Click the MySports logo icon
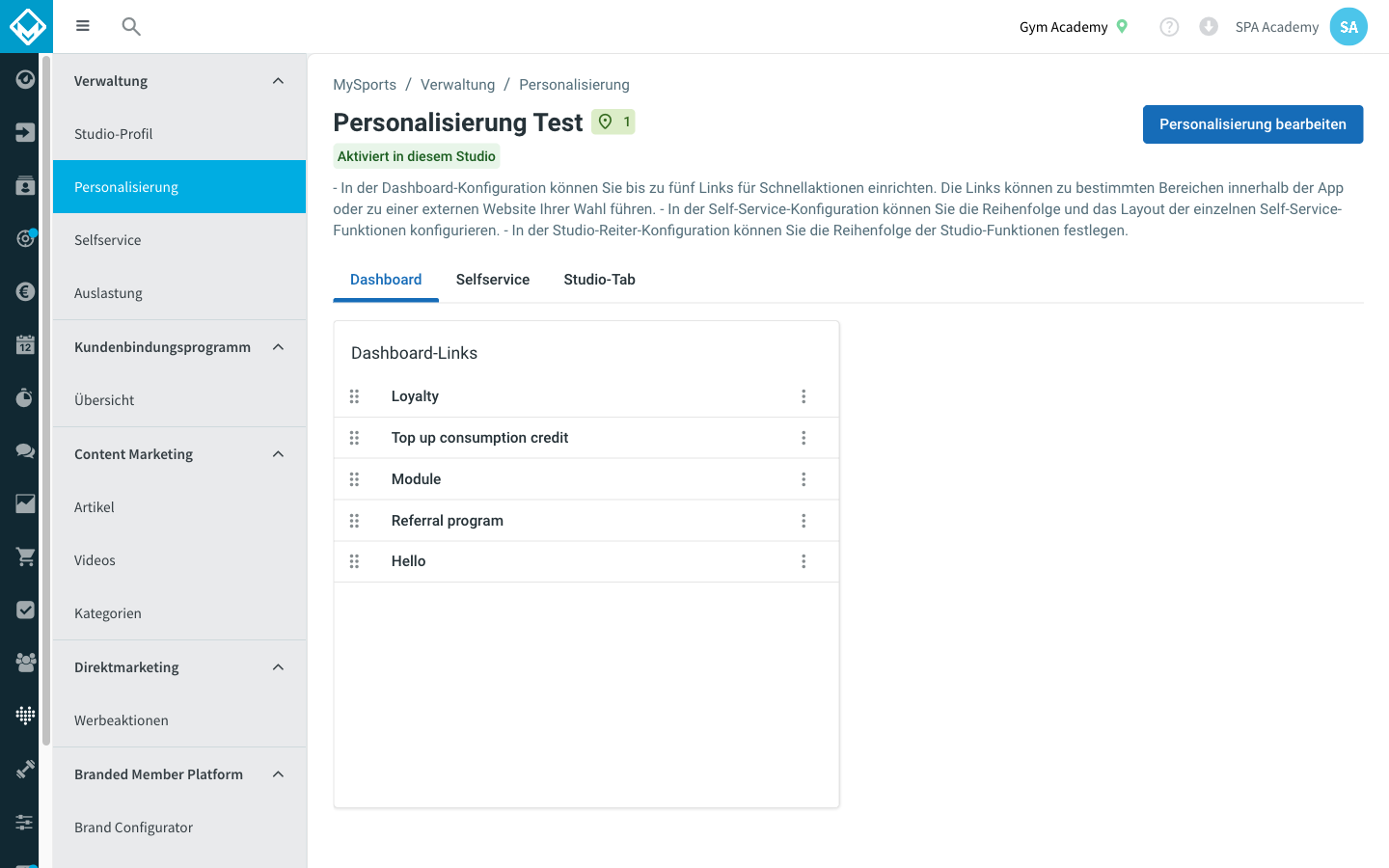This screenshot has height=868, width=1389. pyautogui.click(x=26, y=26)
